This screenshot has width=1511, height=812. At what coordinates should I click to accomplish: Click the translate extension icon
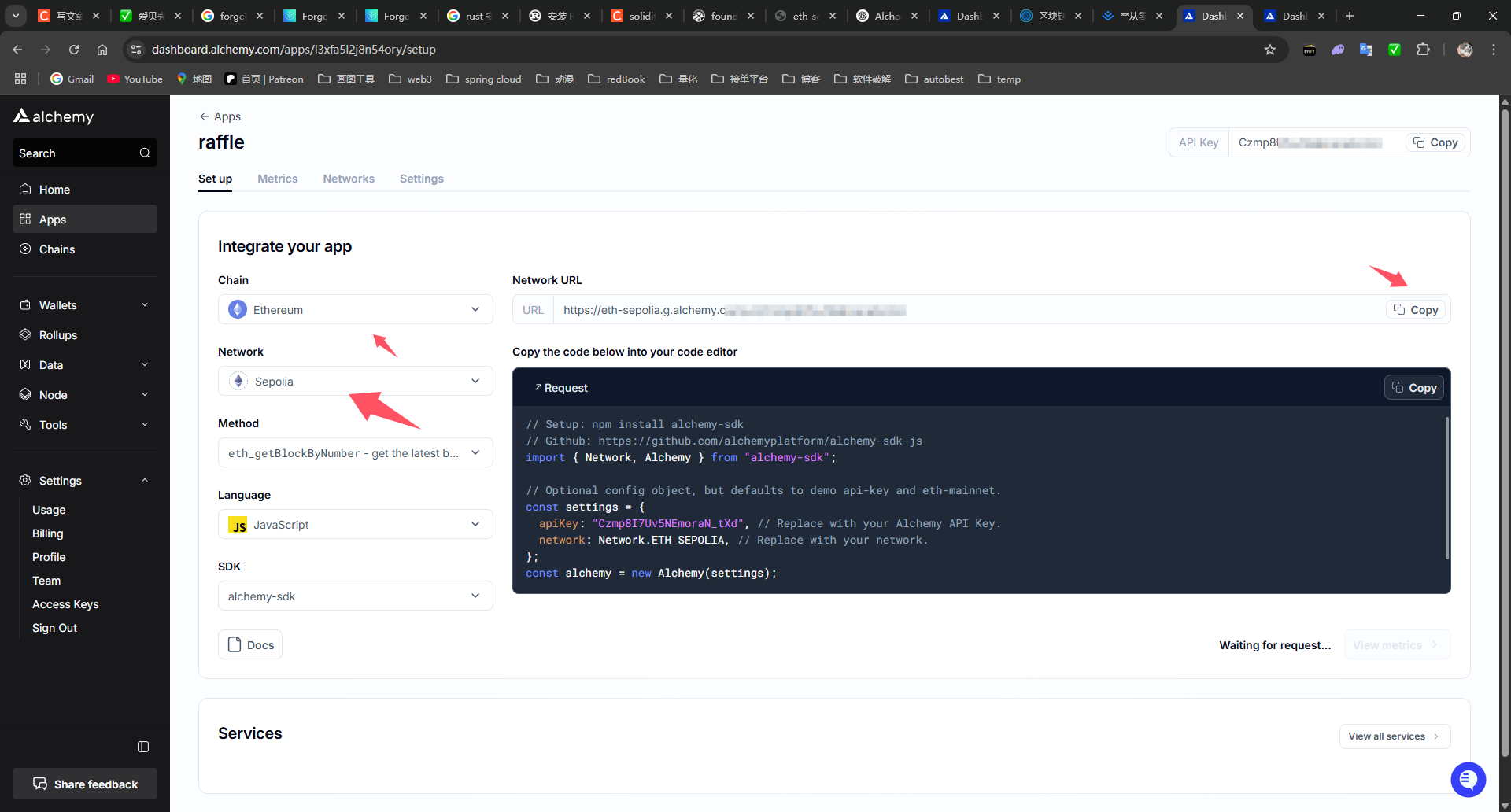[1366, 50]
